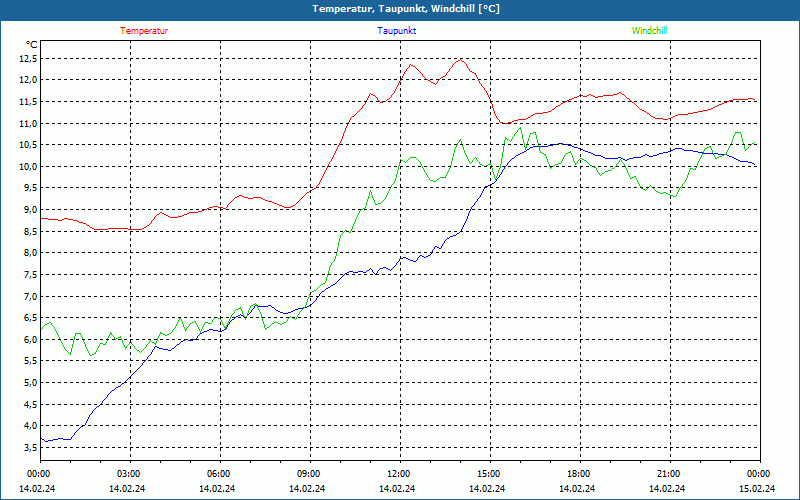
Task: Click the 10,5 y-axis value
Action: (x=29, y=144)
